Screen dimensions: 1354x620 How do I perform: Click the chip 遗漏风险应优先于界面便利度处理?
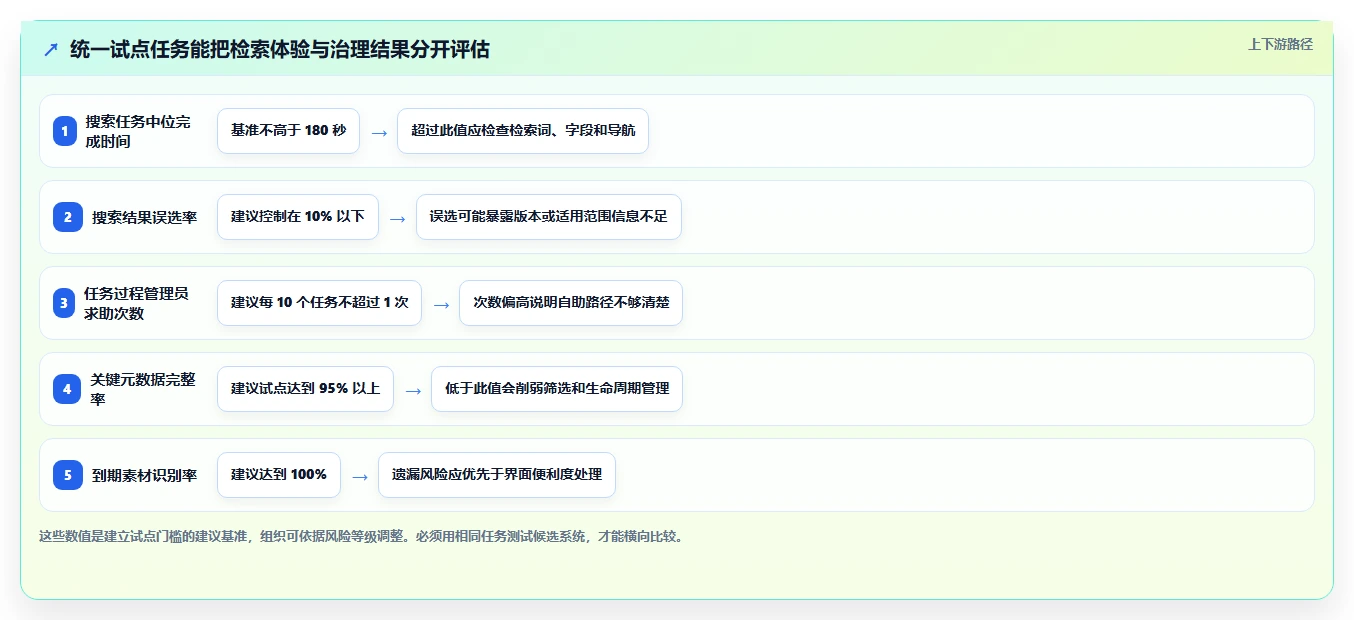click(497, 475)
